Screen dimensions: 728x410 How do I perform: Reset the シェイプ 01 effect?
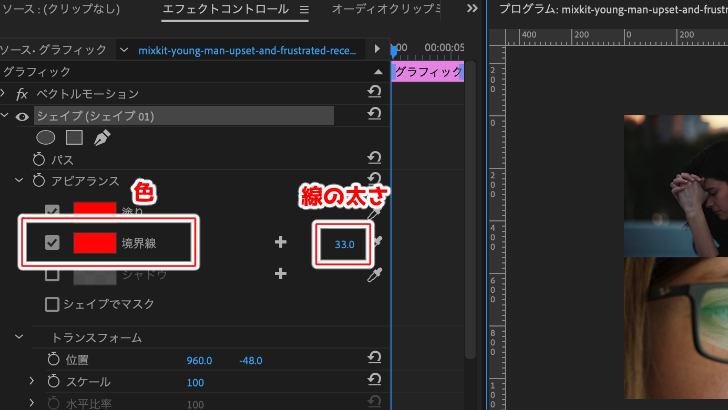click(374, 114)
